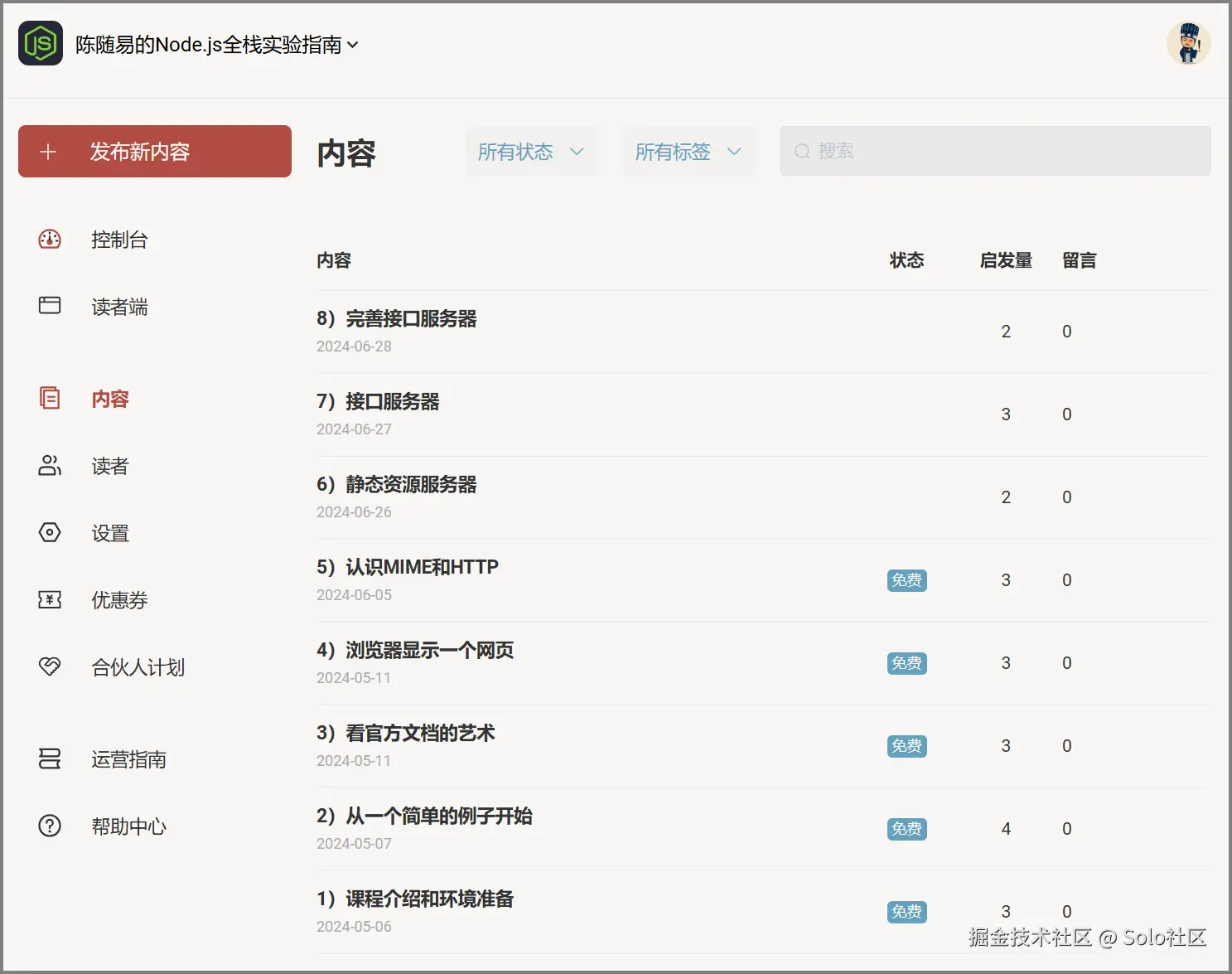Click the question mark icon beside 帮助中心
This screenshot has height=974, width=1232.
(x=50, y=826)
